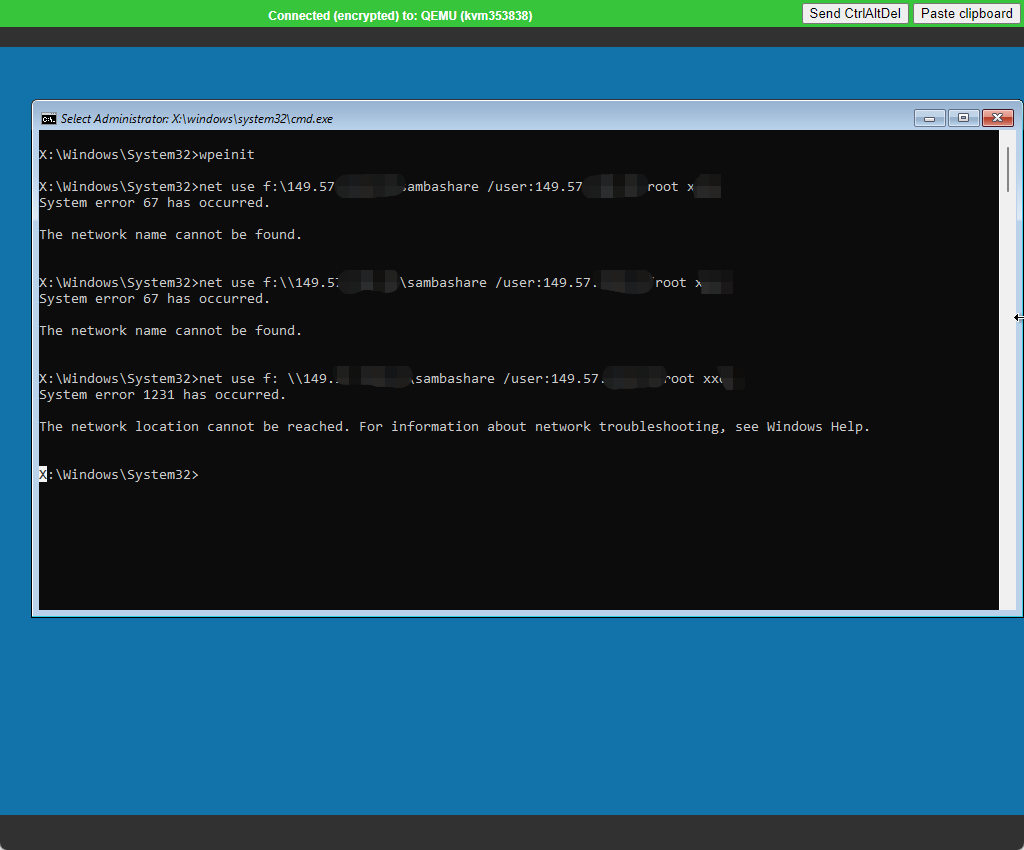Click 'The network location cannot be reached' message
The image size is (1024, 850).
455,427
